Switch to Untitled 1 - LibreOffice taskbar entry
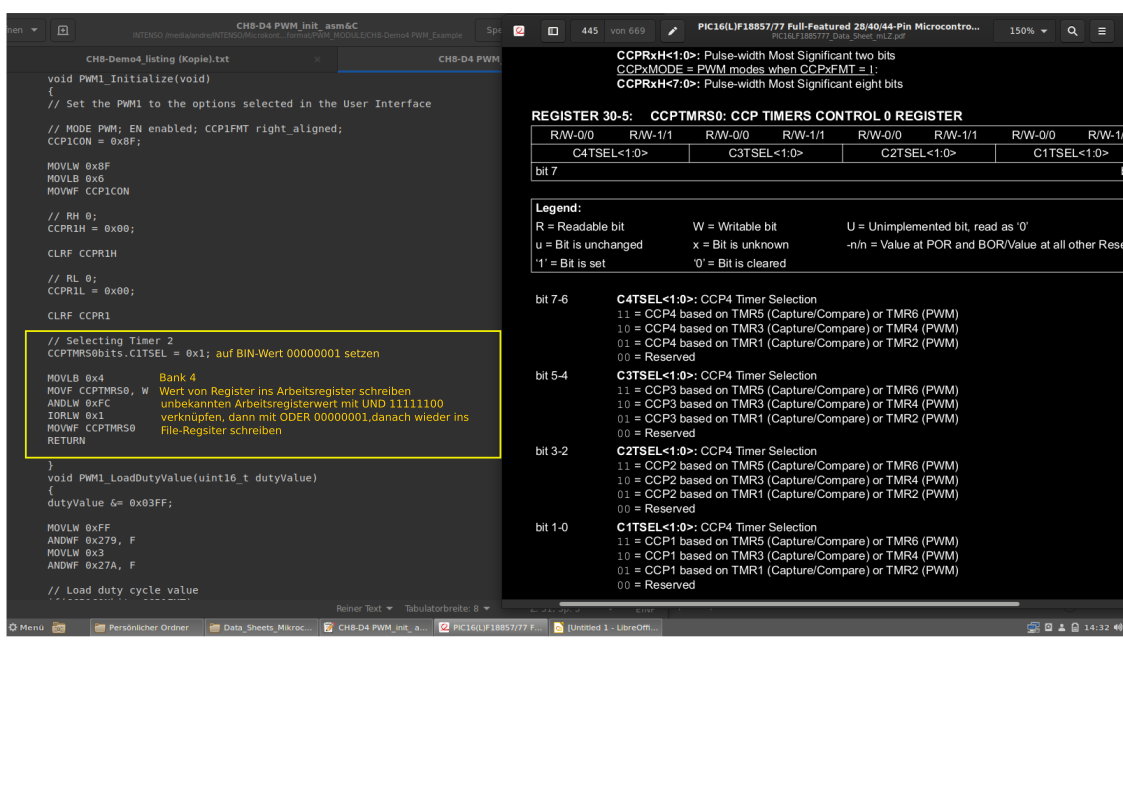 (x=606, y=627)
